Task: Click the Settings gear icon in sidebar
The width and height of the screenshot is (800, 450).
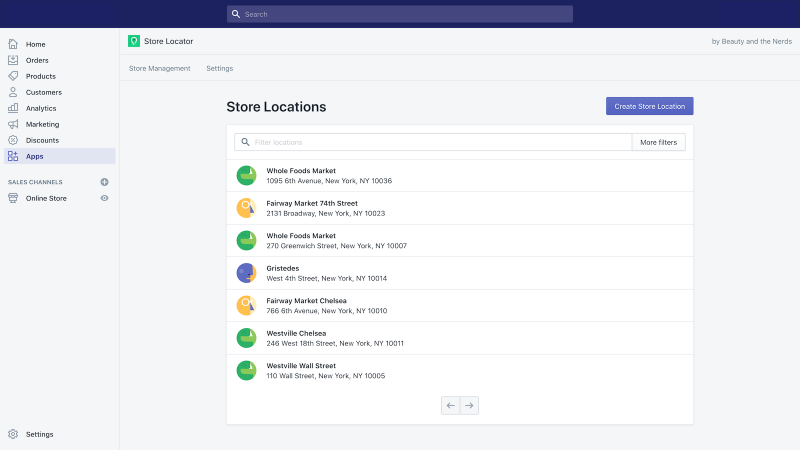Action: coord(13,434)
